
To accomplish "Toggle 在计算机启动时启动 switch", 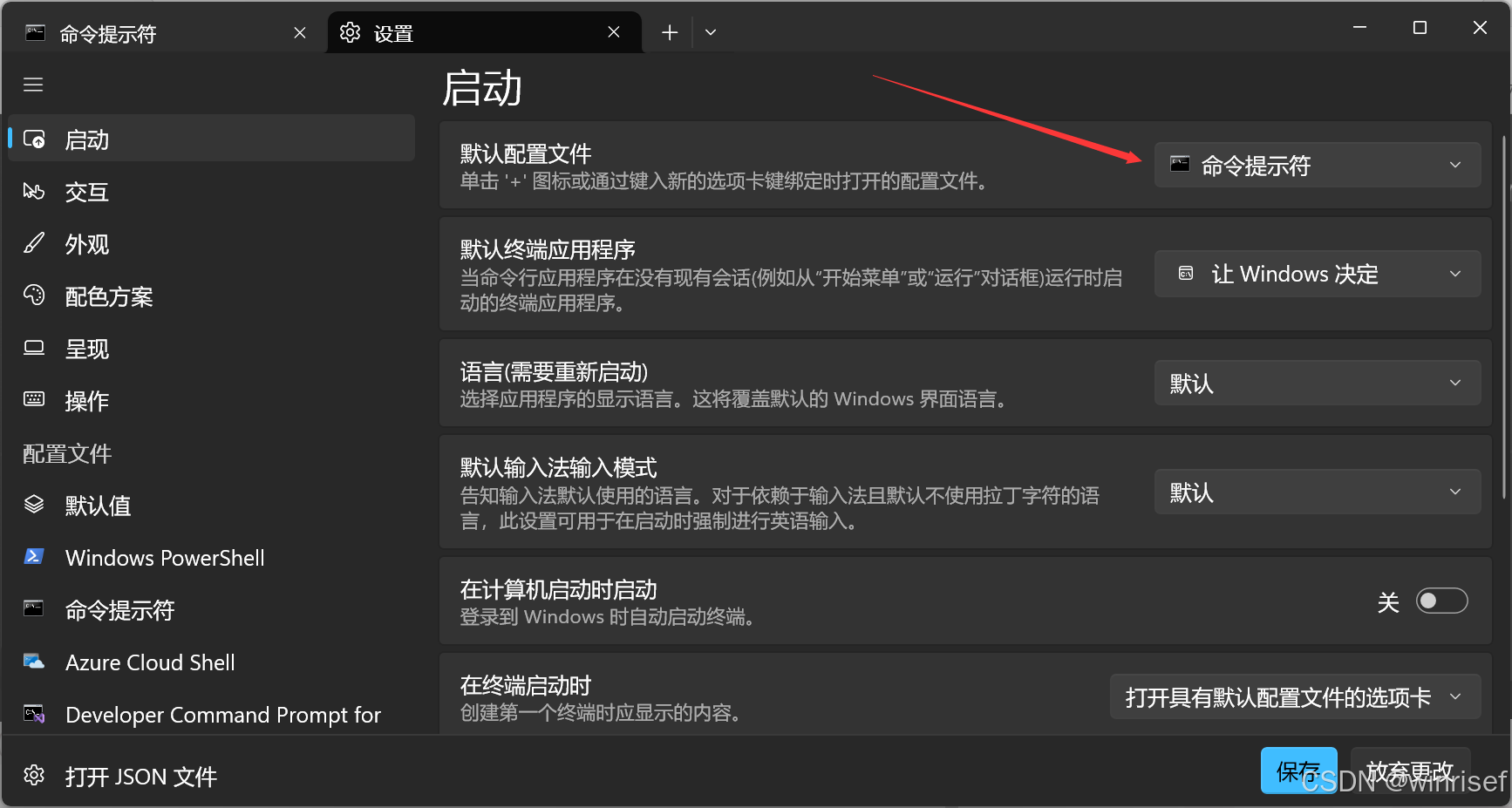I will [x=1441, y=601].
